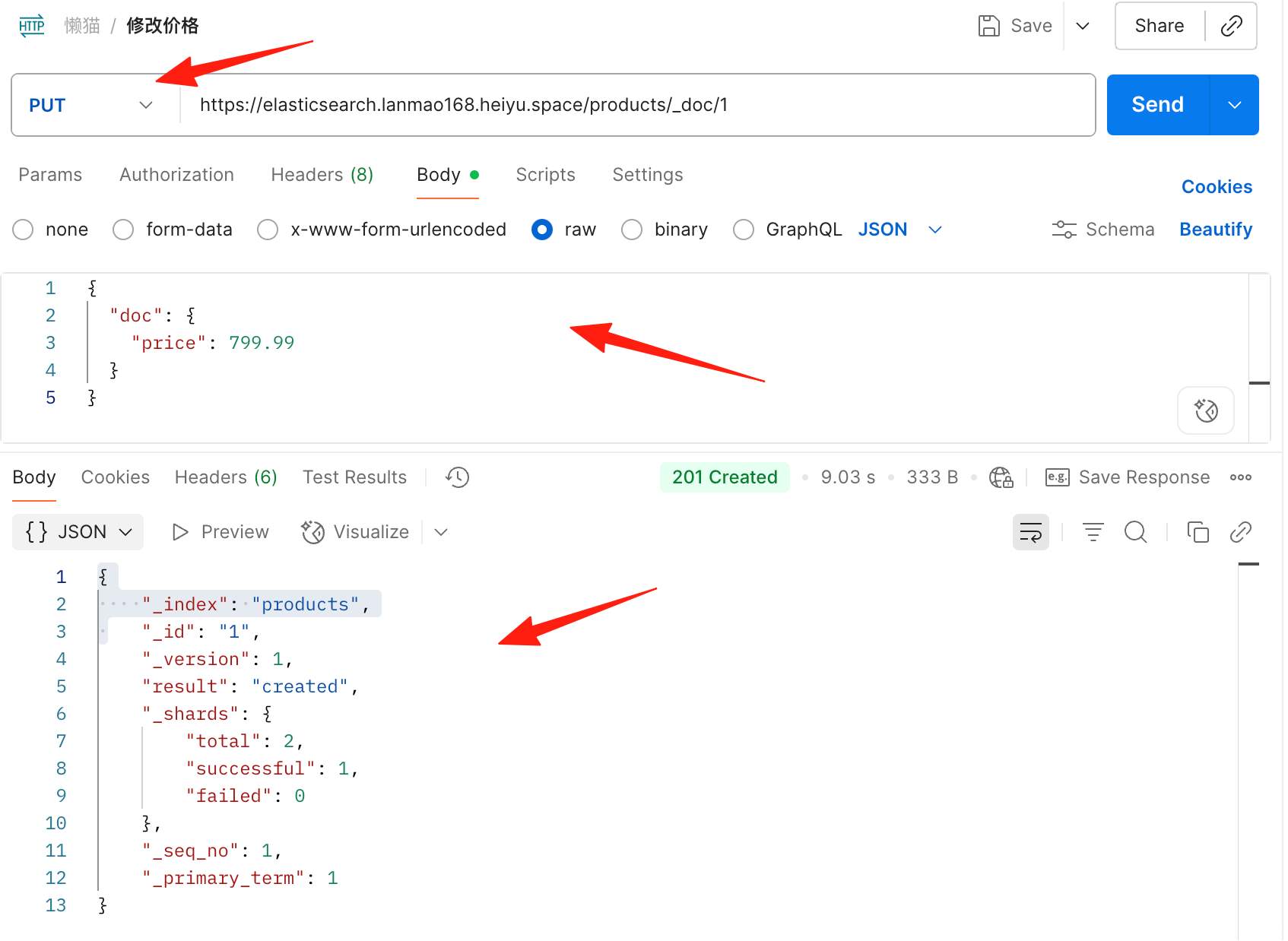1288x941 pixels.
Task: Expand the Send button options arrow
Action: pos(1235,105)
